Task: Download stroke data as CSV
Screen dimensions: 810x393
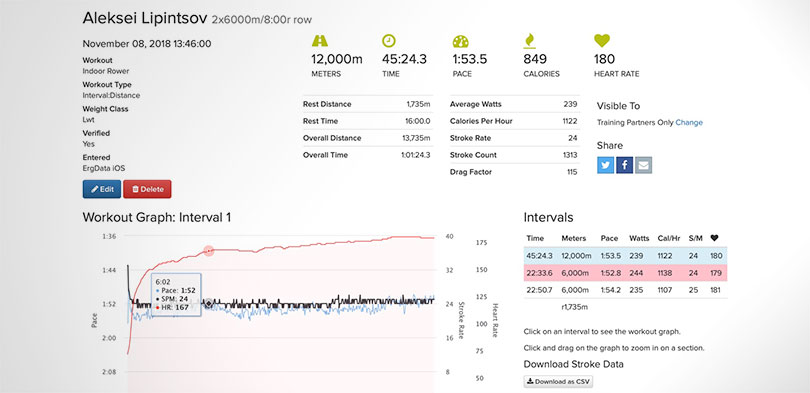Action: 558,382
